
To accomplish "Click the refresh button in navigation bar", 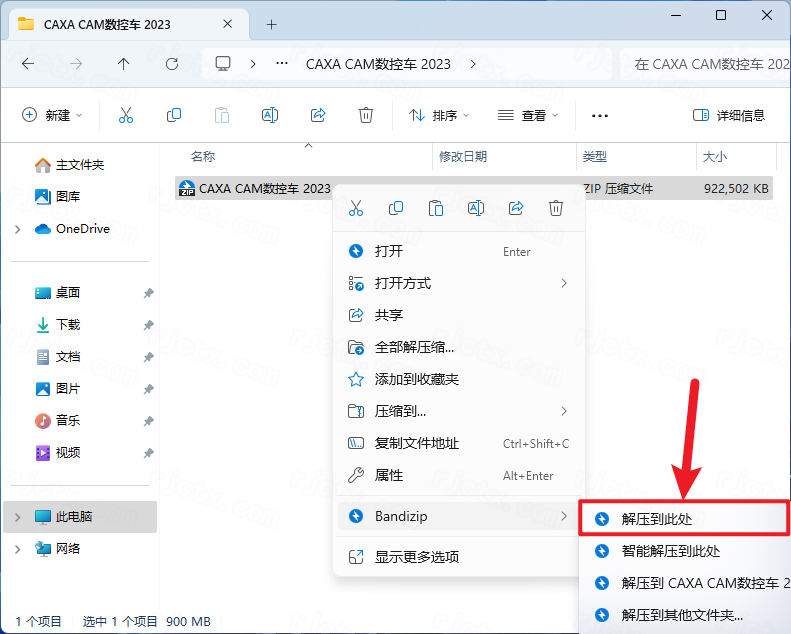I will point(172,64).
